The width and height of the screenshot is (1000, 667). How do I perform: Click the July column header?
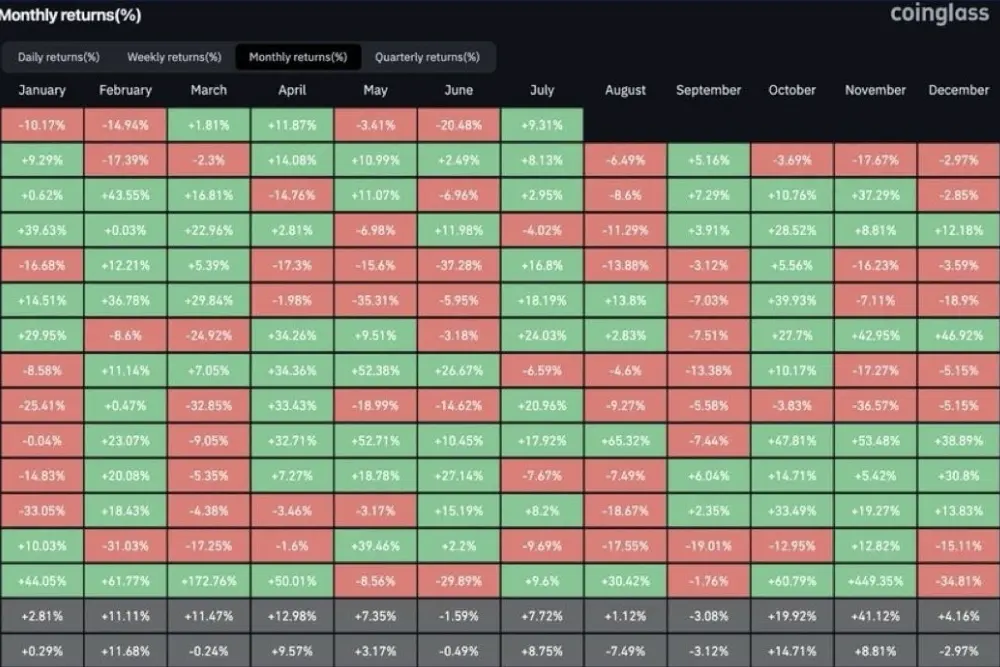[542, 91]
